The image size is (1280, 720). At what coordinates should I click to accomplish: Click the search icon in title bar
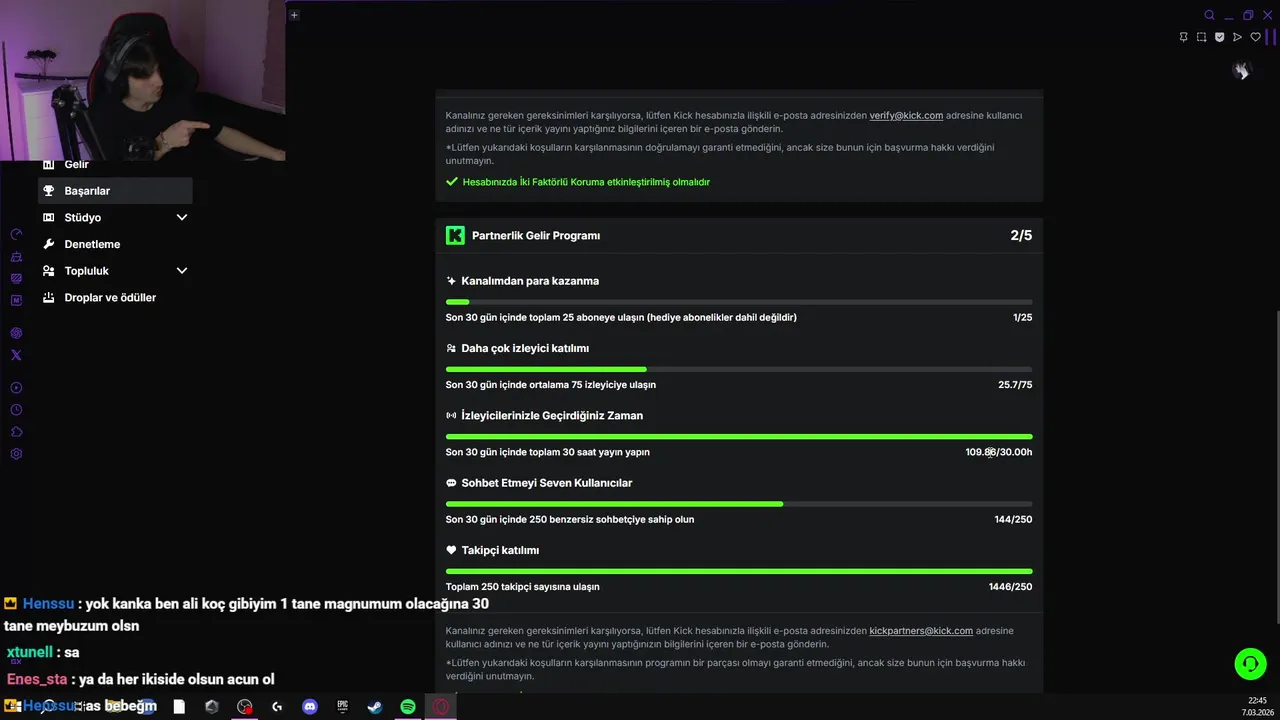pyautogui.click(x=1209, y=15)
